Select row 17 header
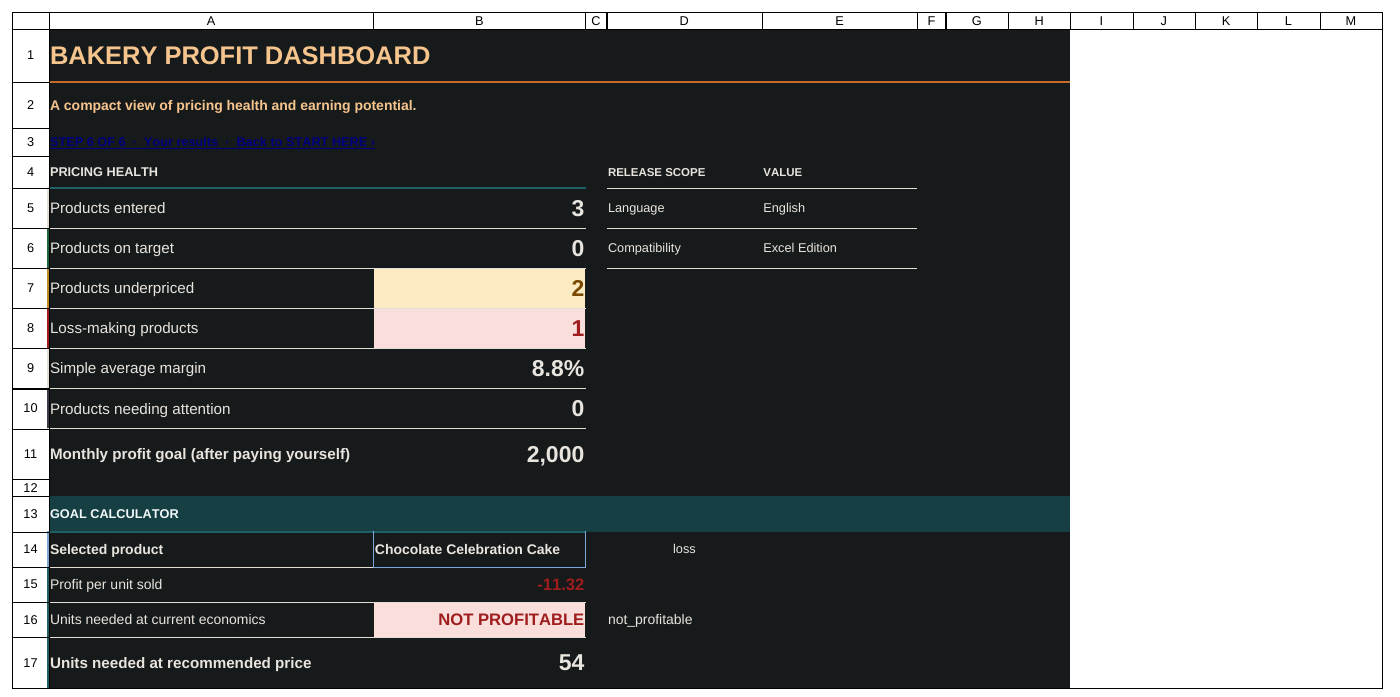This screenshot has width=1400, height=697. 30,663
